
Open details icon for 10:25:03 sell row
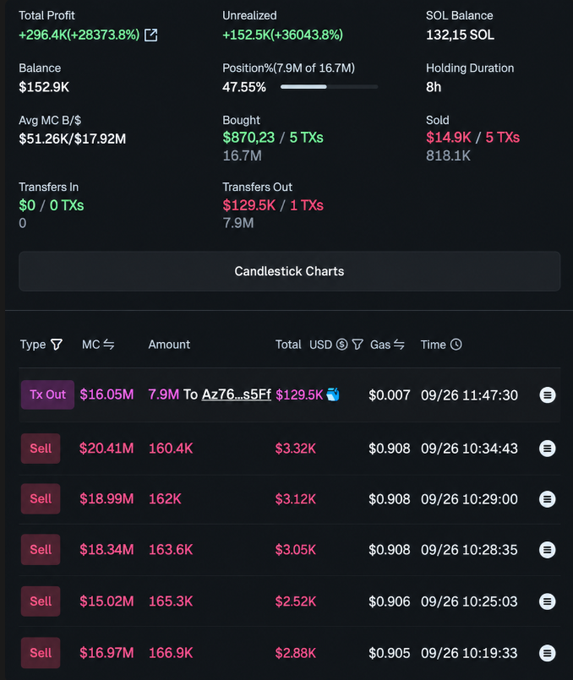coord(547,602)
